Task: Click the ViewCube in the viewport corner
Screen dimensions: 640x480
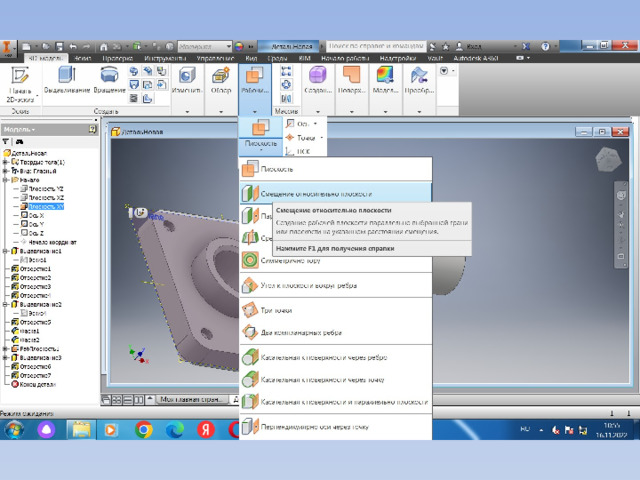Action: coord(608,159)
